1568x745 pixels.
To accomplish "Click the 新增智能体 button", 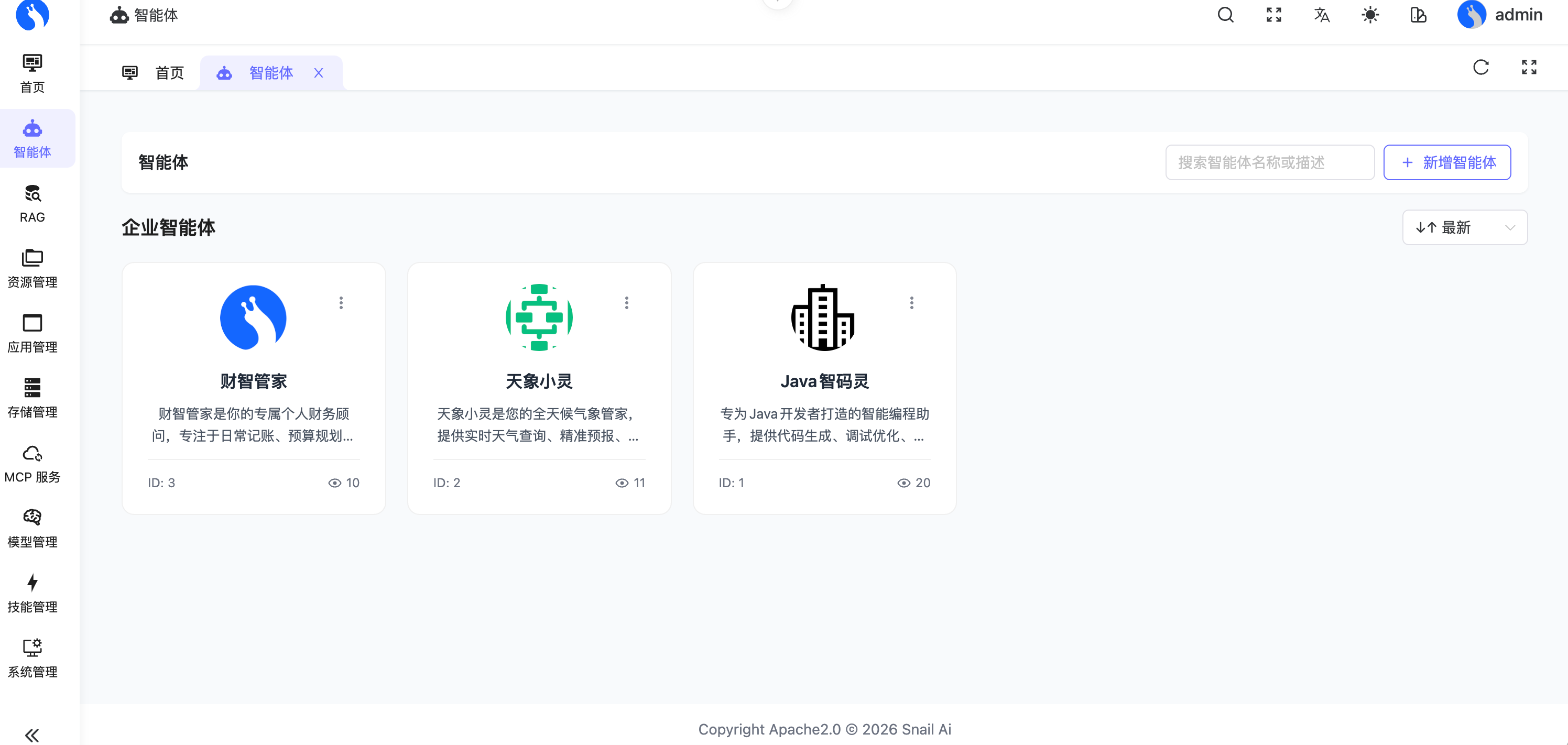I will pyautogui.click(x=1447, y=162).
